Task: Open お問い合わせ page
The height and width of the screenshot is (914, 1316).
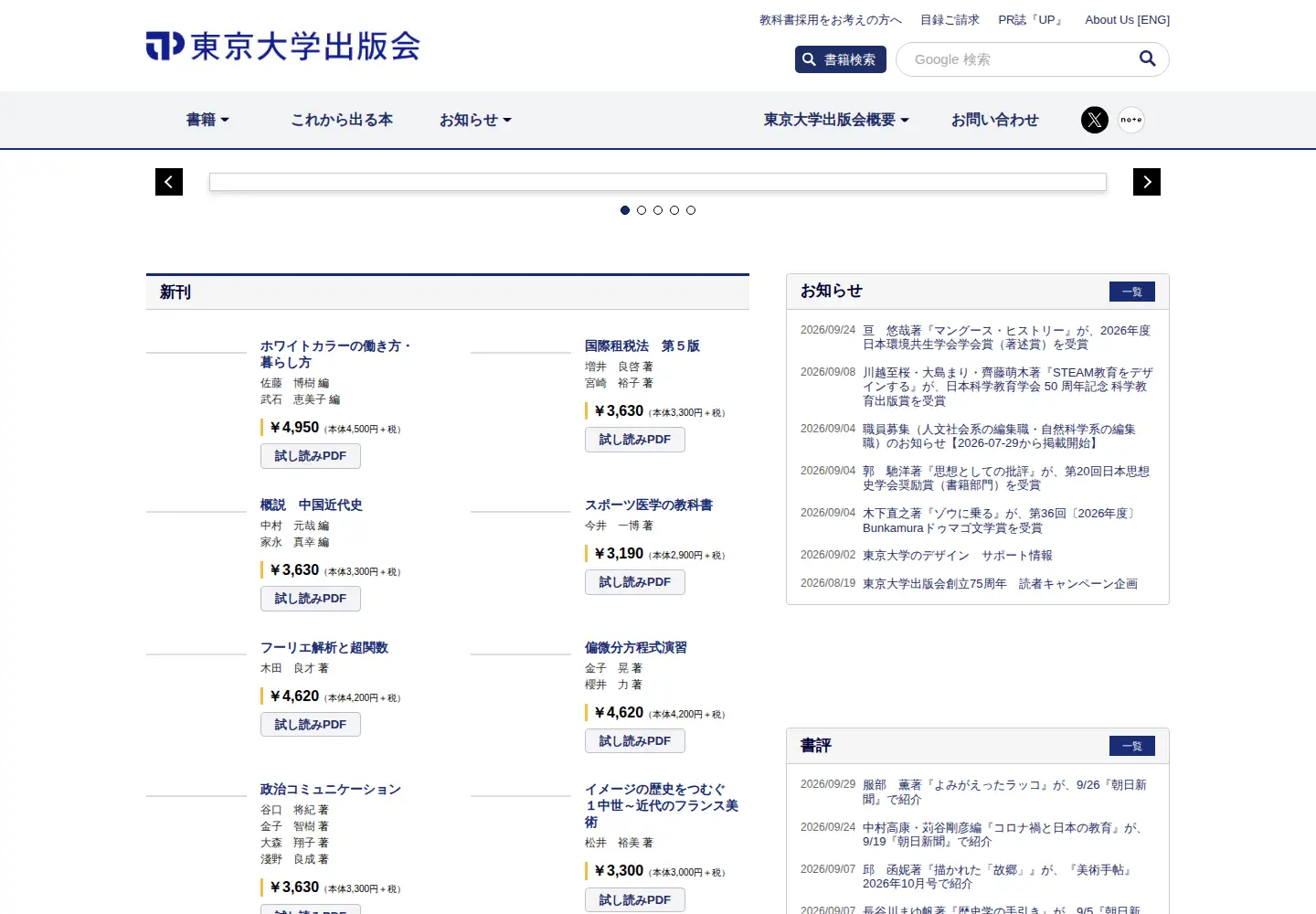Action: coord(994,120)
